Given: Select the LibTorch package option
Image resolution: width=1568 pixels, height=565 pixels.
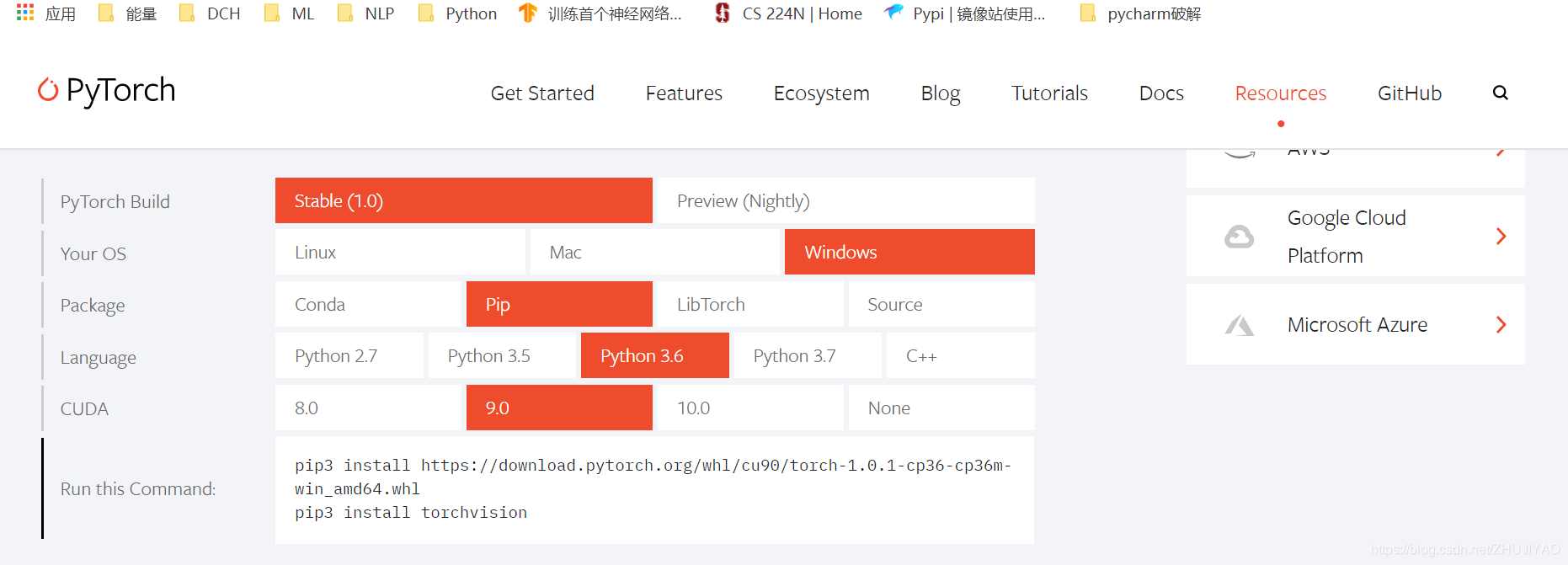Looking at the screenshot, I should coord(750,304).
